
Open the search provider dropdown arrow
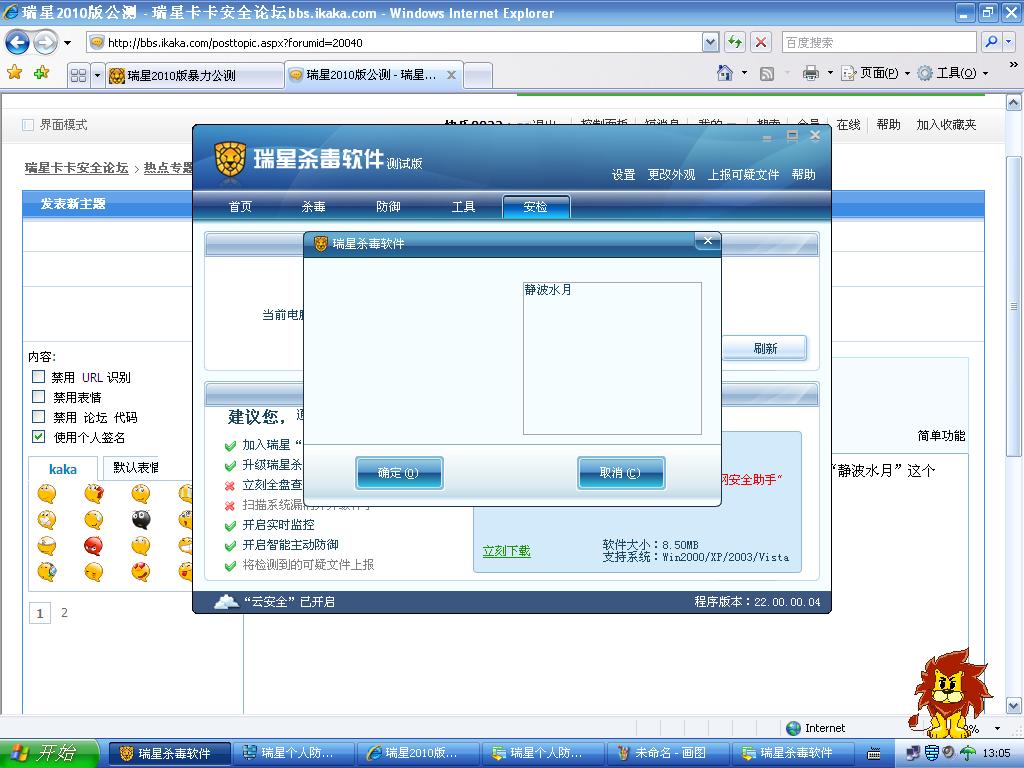1008,42
